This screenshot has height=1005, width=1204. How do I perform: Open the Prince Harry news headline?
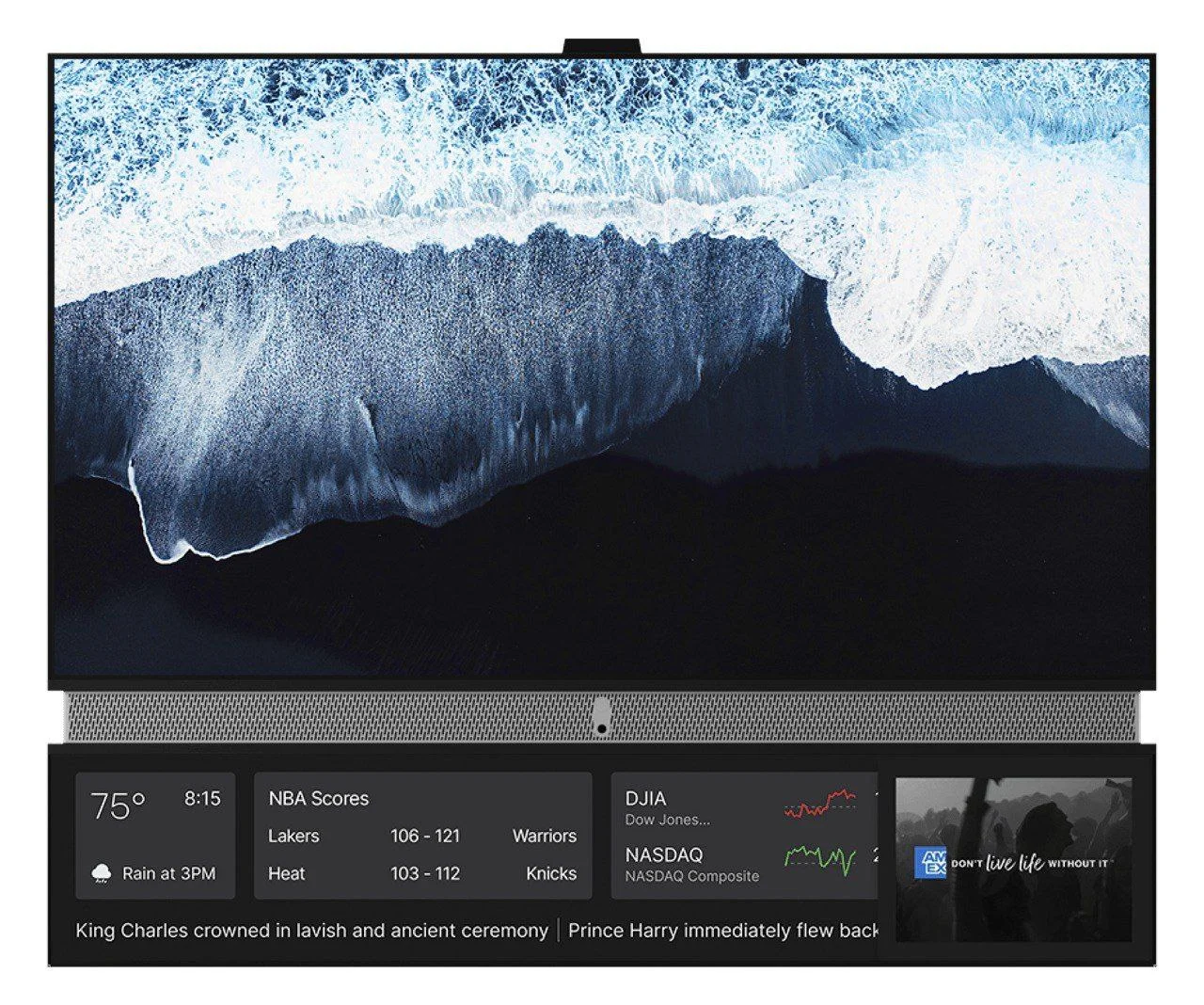coord(722,931)
